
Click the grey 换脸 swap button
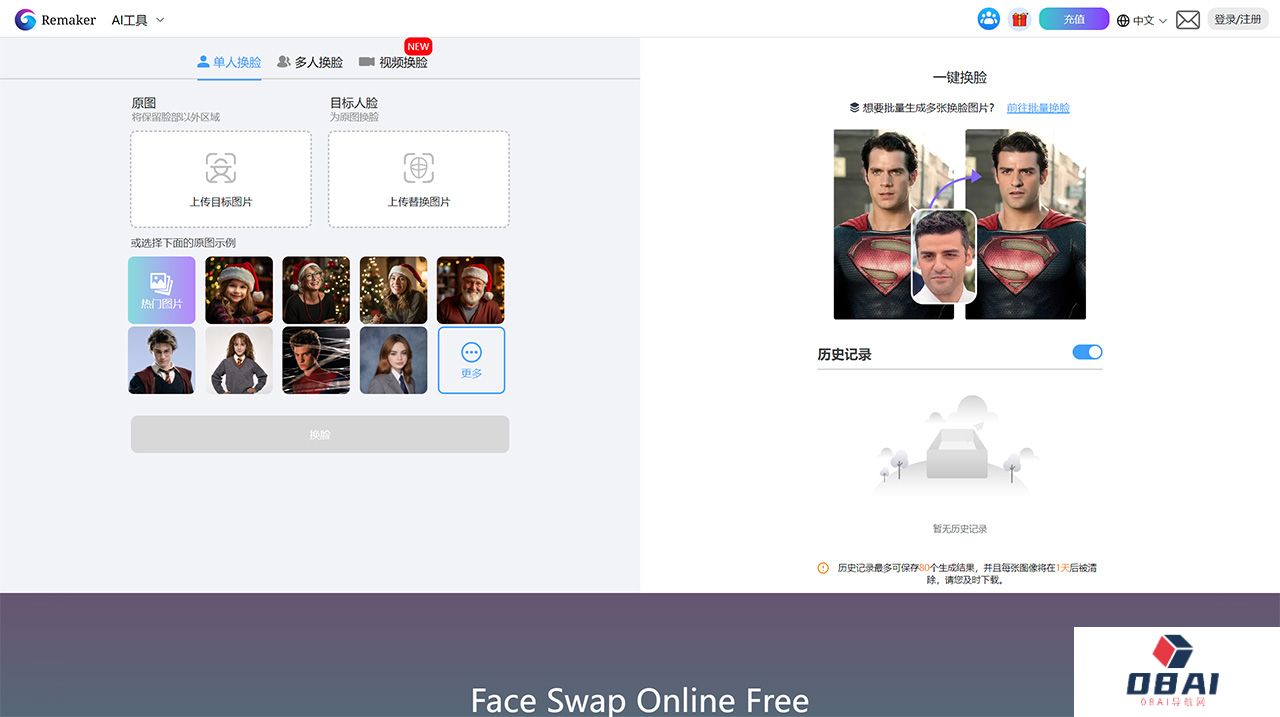320,435
